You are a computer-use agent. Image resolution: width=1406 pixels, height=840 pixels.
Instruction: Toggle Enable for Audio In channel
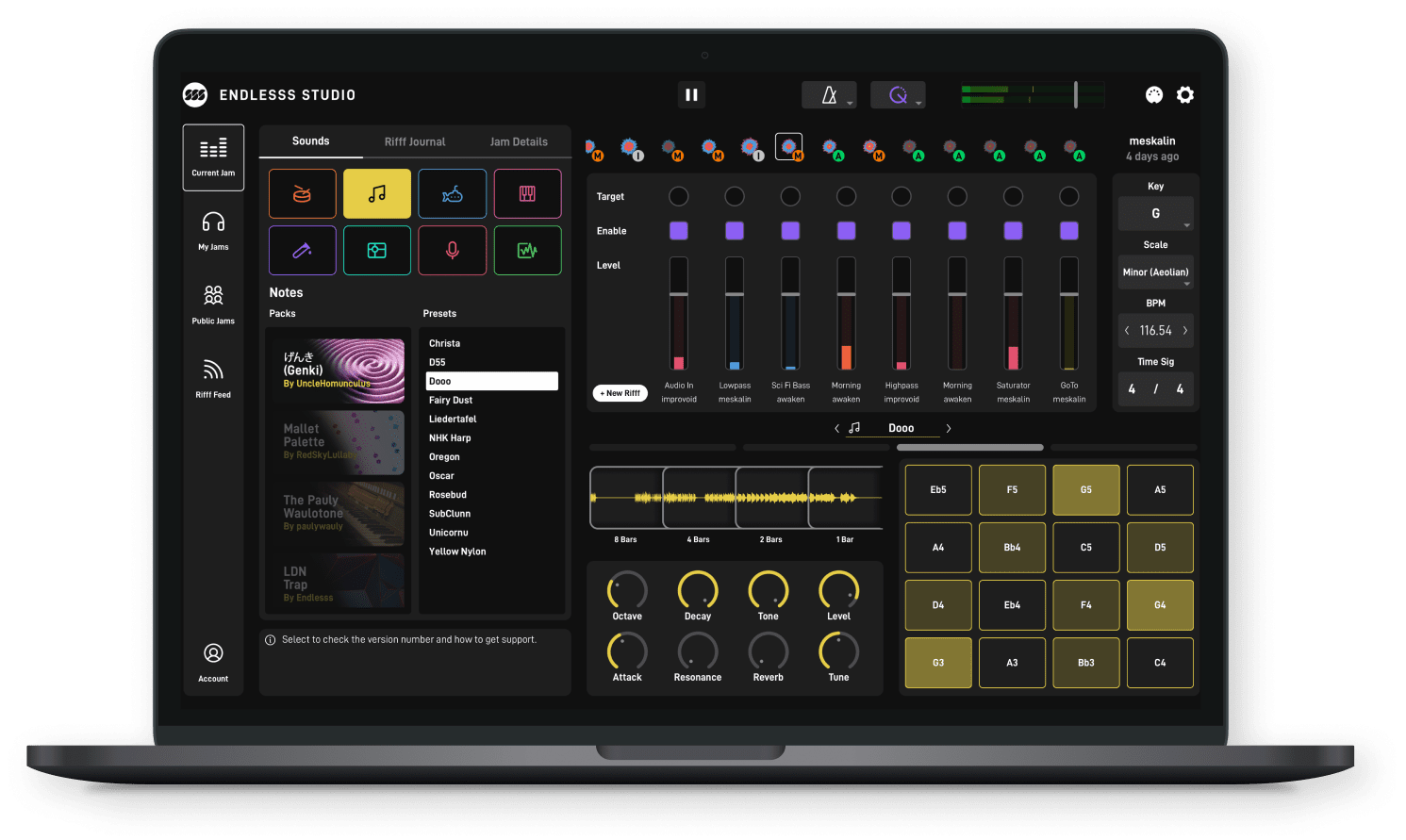pos(678,231)
